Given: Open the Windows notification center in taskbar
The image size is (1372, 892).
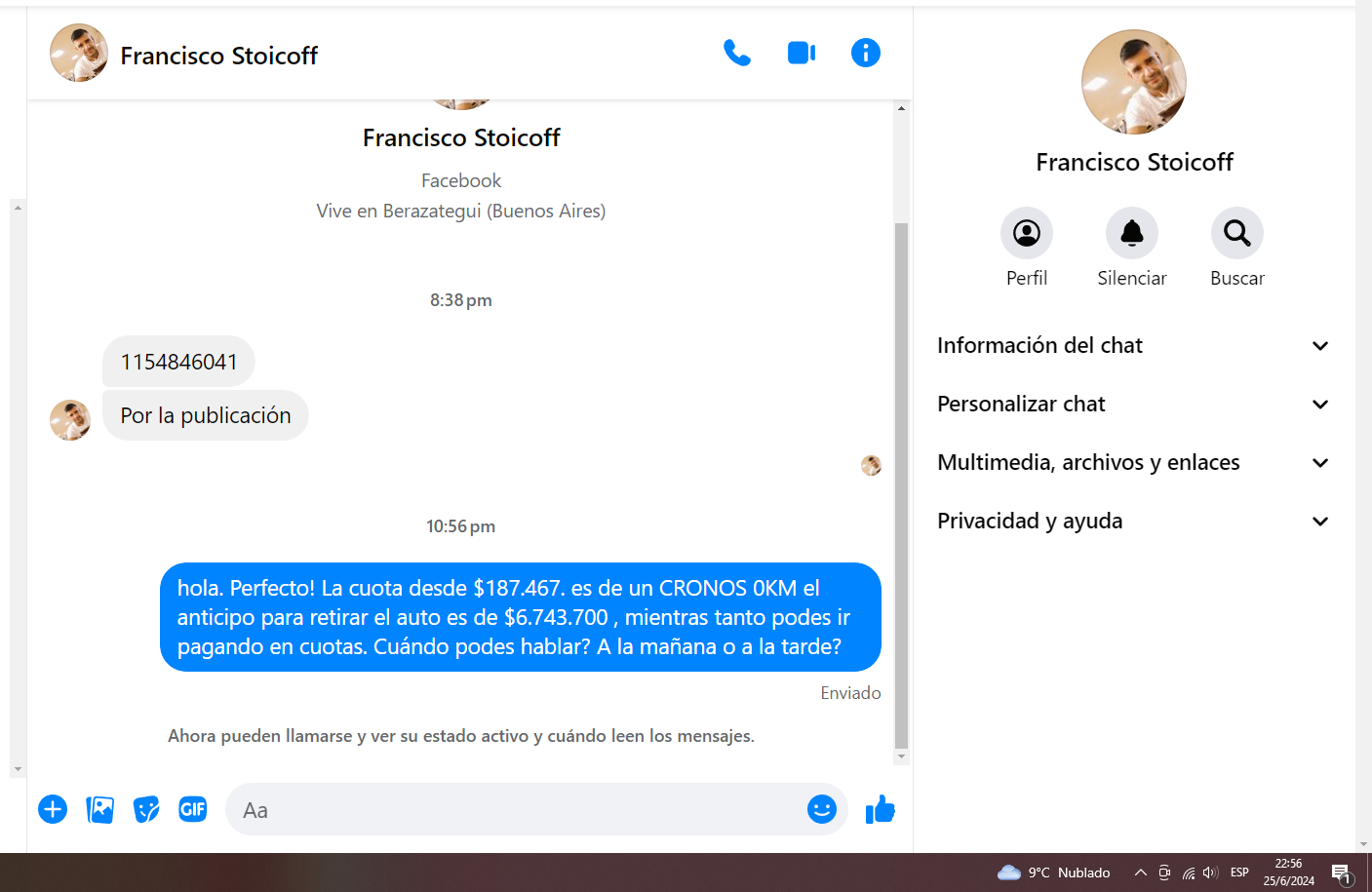Looking at the screenshot, I should (x=1343, y=873).
